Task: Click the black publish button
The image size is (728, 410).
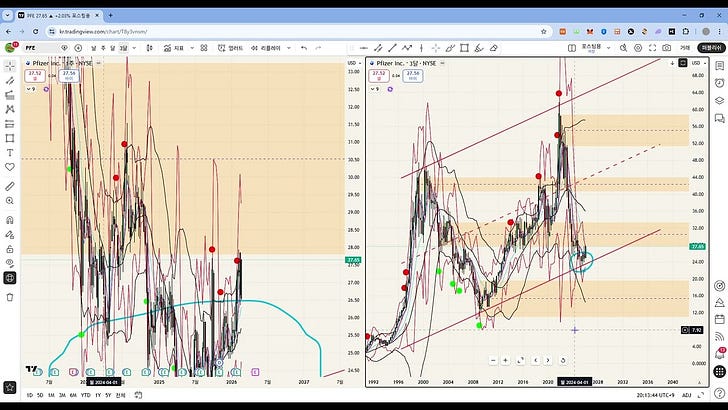Action: tap(711, 48)
